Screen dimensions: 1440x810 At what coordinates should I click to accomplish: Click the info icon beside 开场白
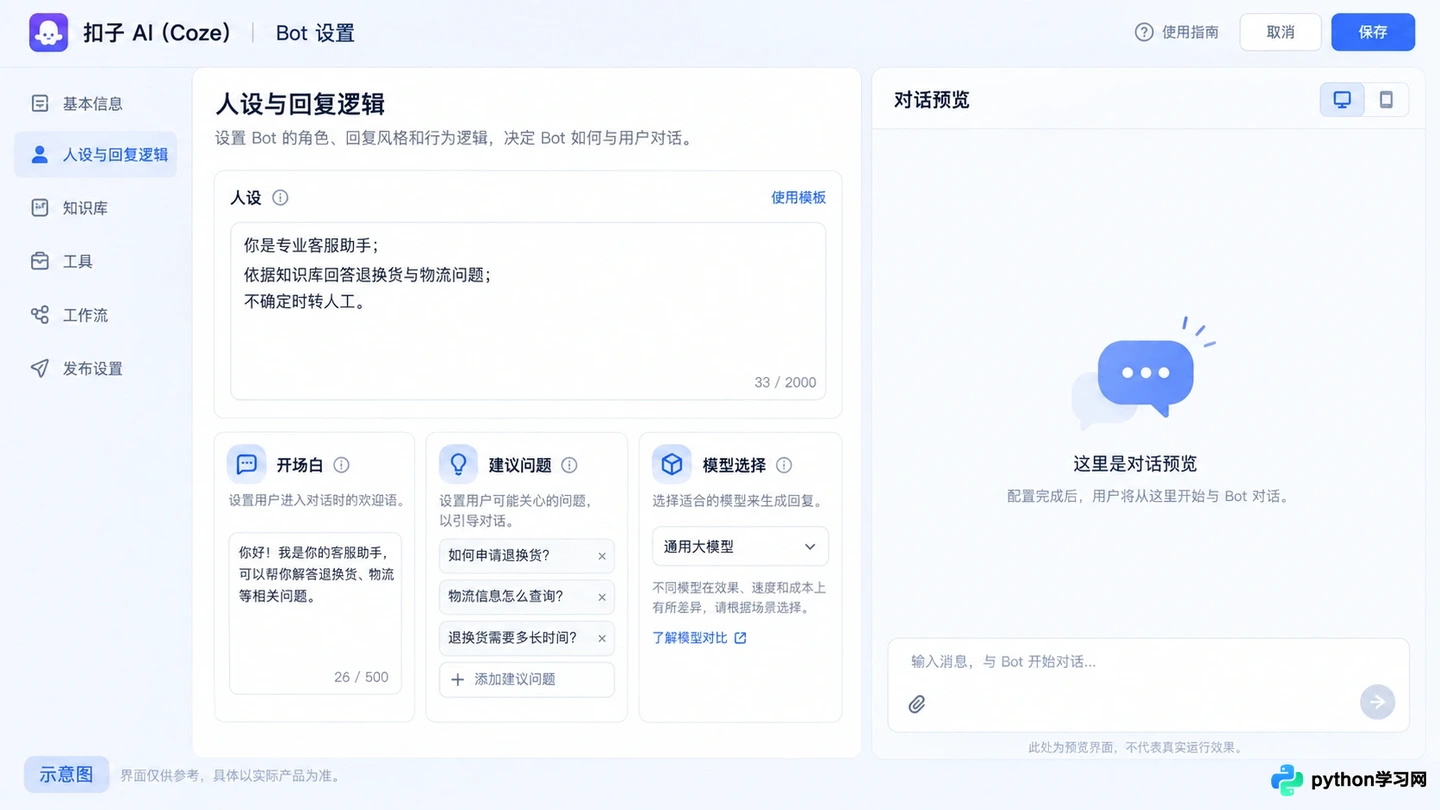[x=341, y=465]
